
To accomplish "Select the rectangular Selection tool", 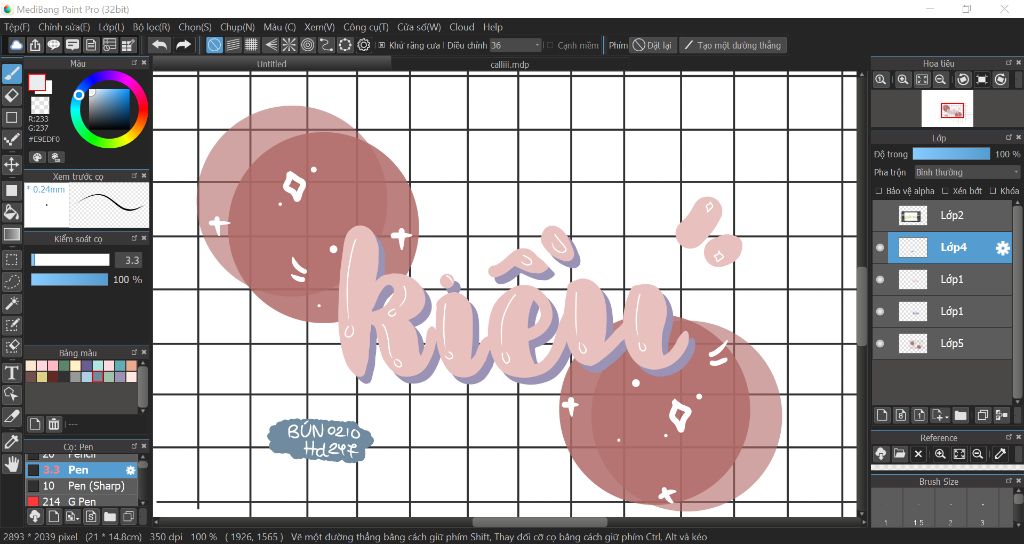I will click(x=12, y=259).
